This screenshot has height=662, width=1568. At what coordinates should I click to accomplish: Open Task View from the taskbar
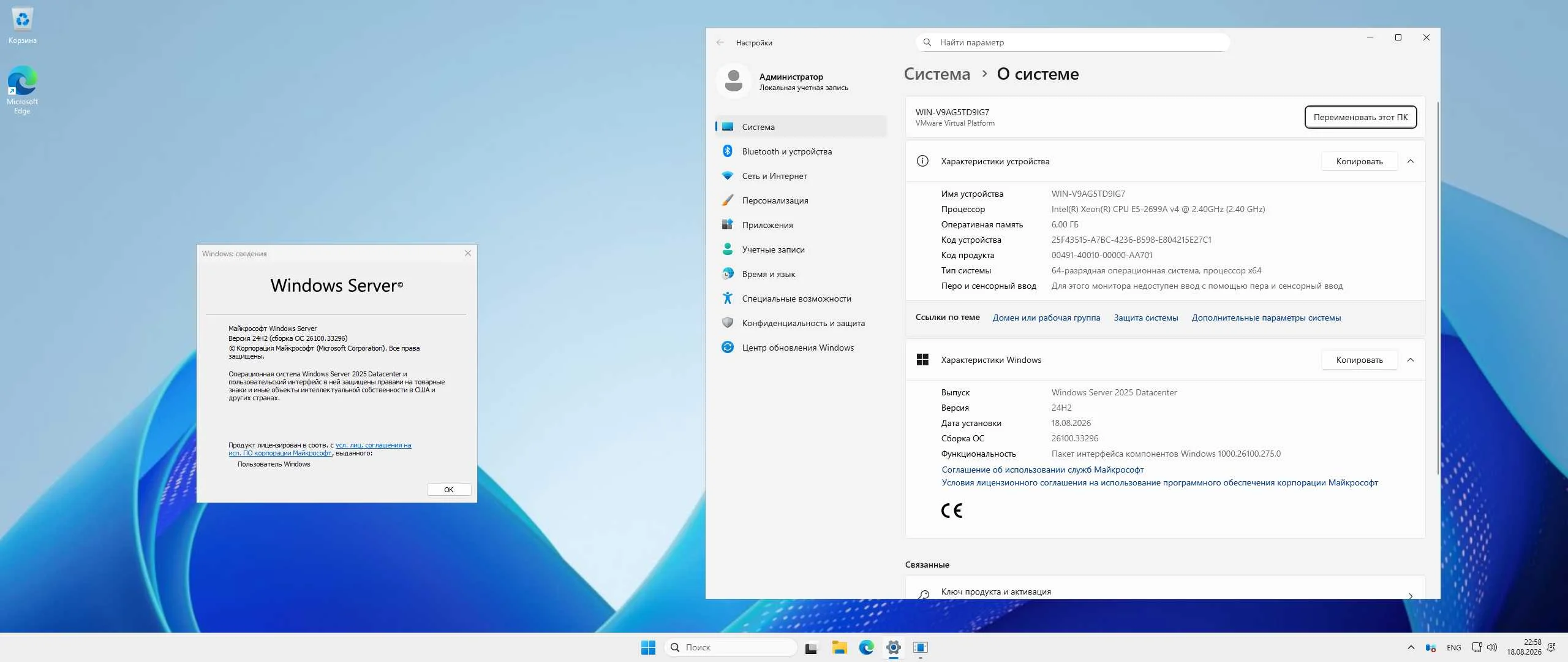tap(811, 647)
